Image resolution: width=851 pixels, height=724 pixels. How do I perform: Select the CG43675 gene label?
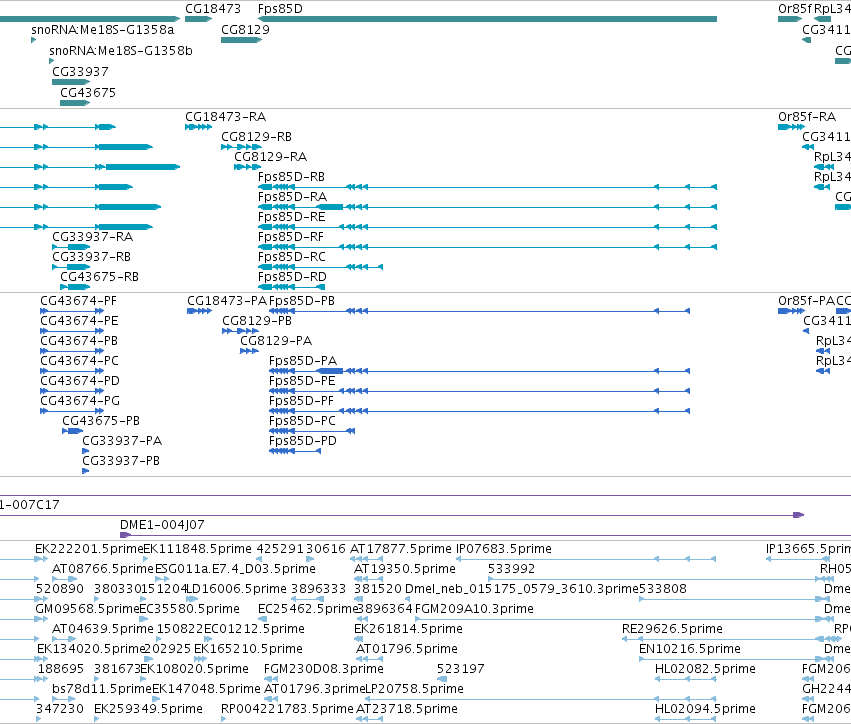[88, 92]
